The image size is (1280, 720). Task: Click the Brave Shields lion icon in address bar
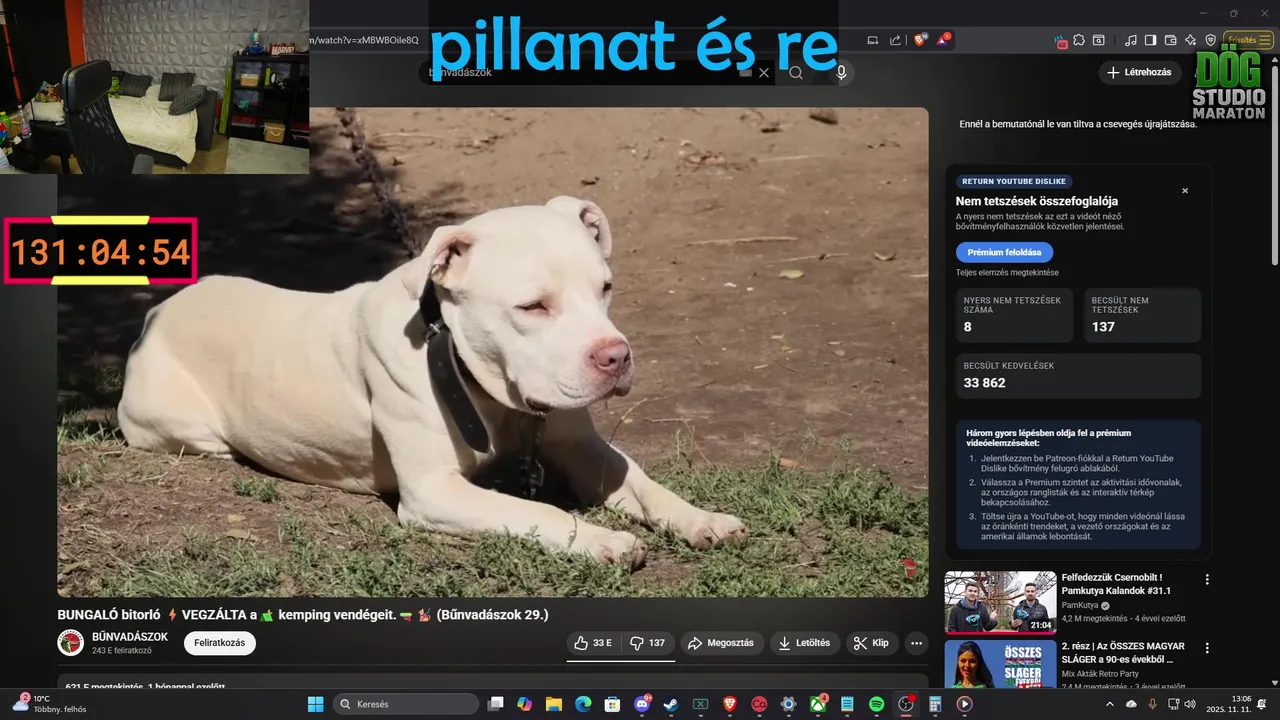tap(920, 40)
